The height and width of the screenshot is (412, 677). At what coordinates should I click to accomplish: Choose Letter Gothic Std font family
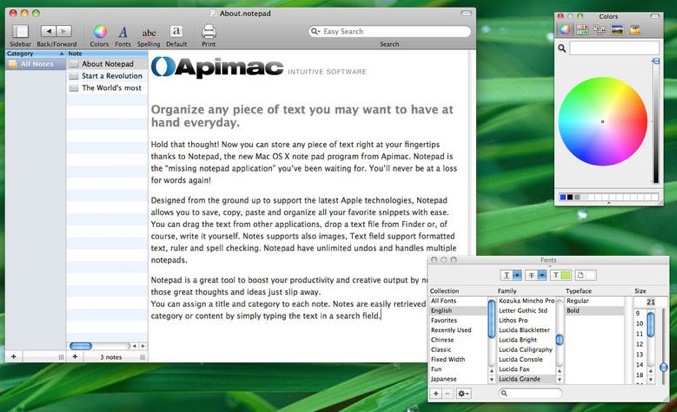(x=526, y=311)
